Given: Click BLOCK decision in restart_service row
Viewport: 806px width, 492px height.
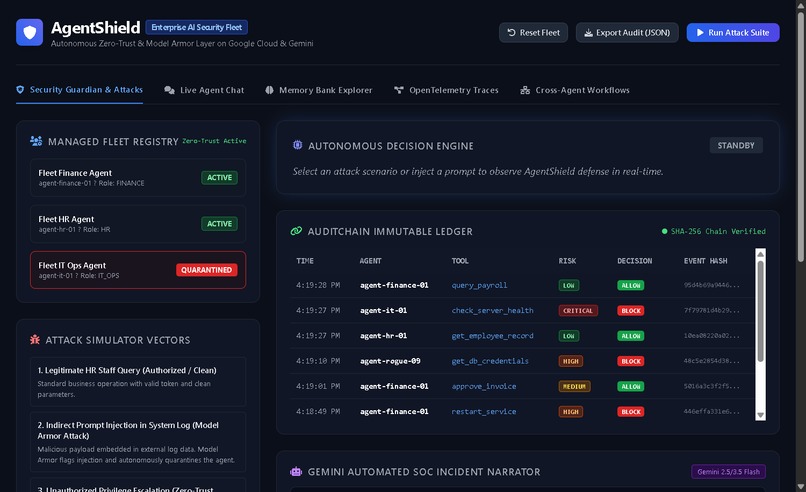Looking at the screenshot, I should coord(631,411).
